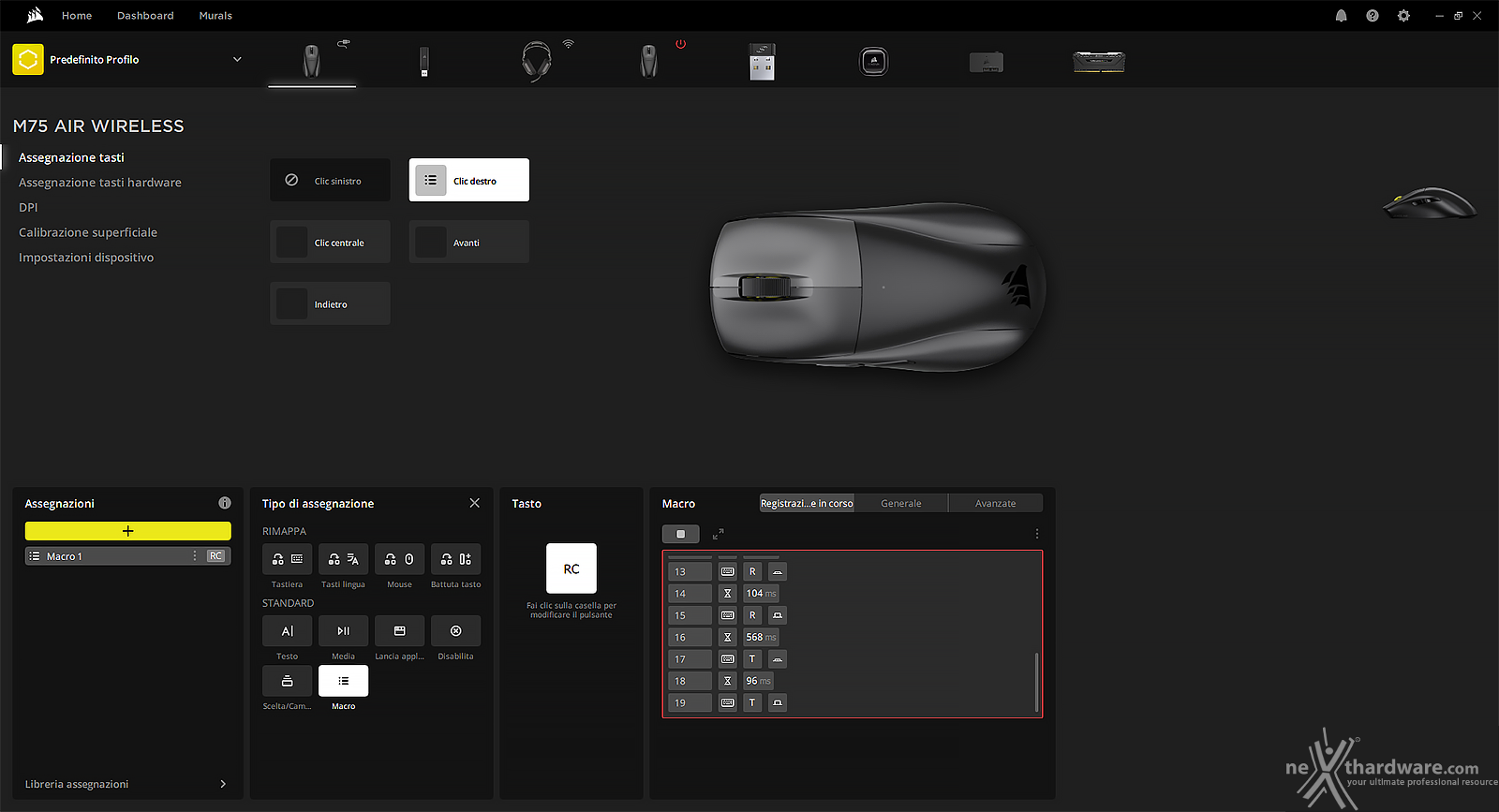Image resolution: width=1499 pixels, height=812 pixels.
Task: Add a new assignment with yellow plus button
Action: point(127,531)
